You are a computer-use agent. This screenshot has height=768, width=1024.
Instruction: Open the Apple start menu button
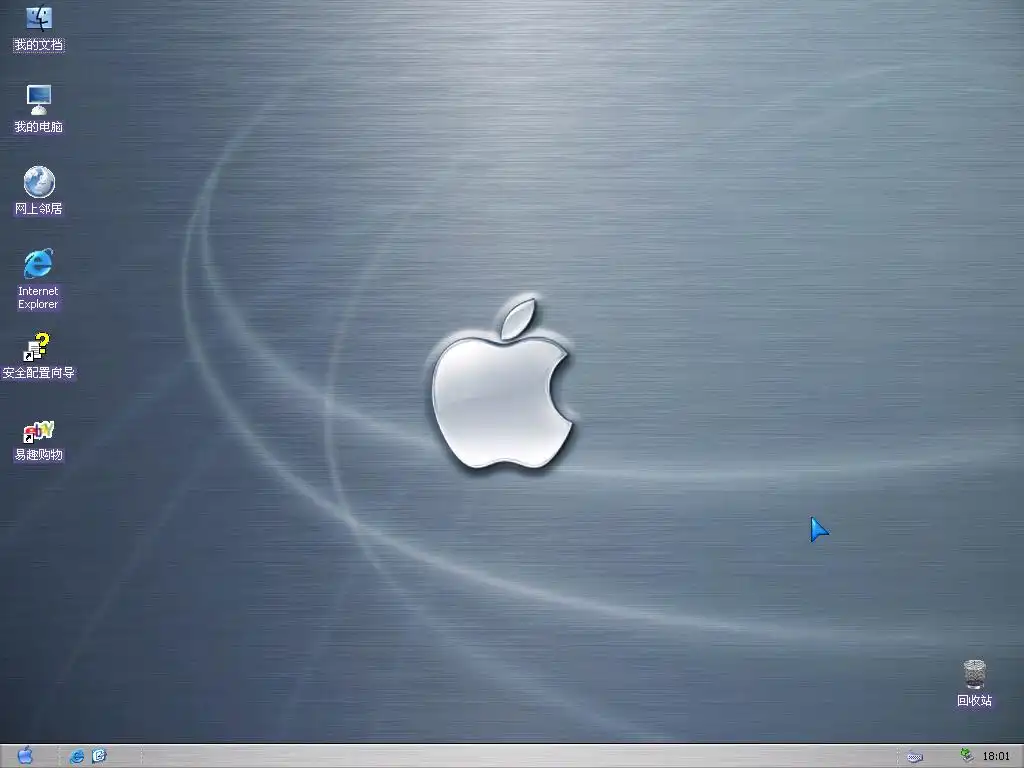point(25,756)
